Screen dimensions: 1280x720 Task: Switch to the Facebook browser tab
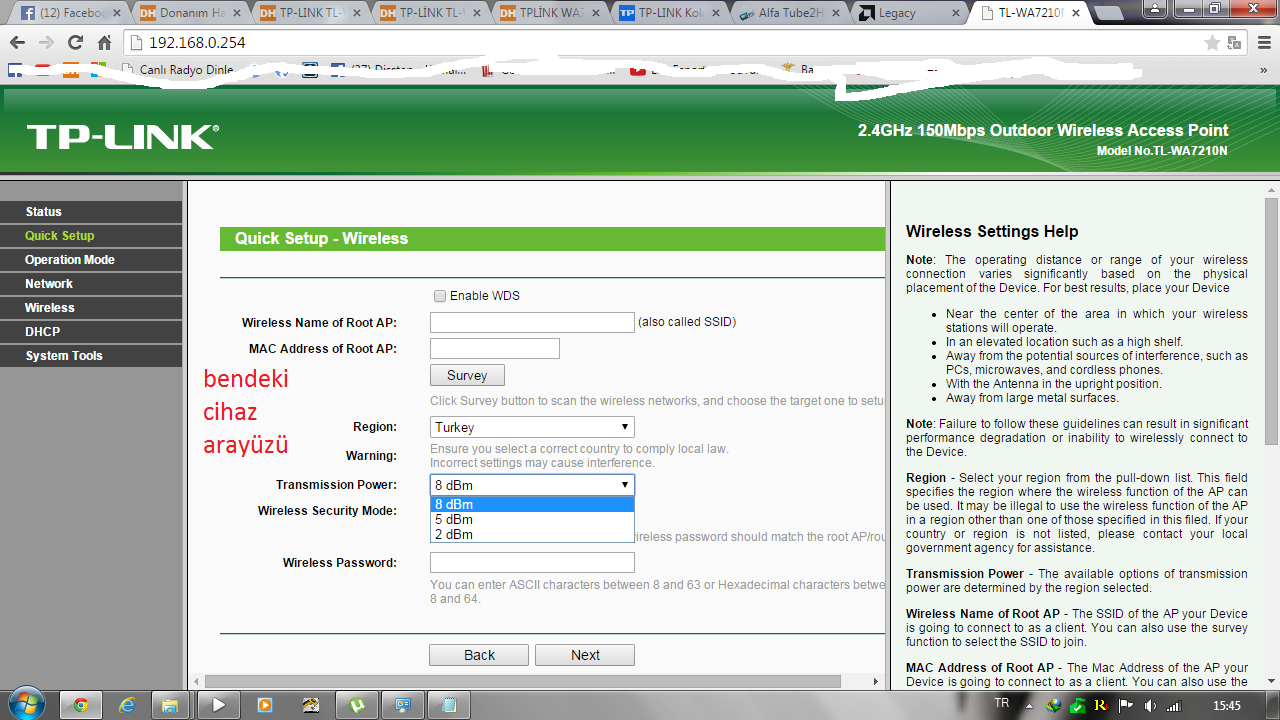pos(70,13)
